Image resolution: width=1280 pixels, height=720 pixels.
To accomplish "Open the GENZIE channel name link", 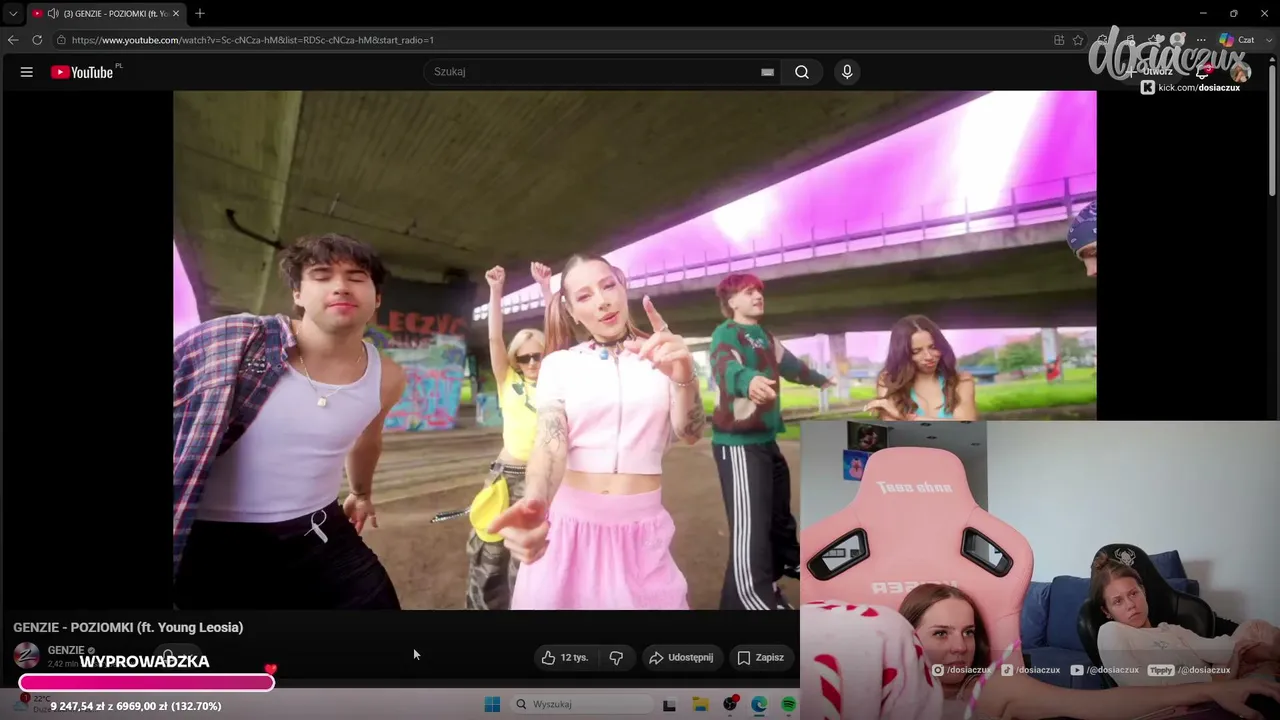I will (x=66, y=650).
